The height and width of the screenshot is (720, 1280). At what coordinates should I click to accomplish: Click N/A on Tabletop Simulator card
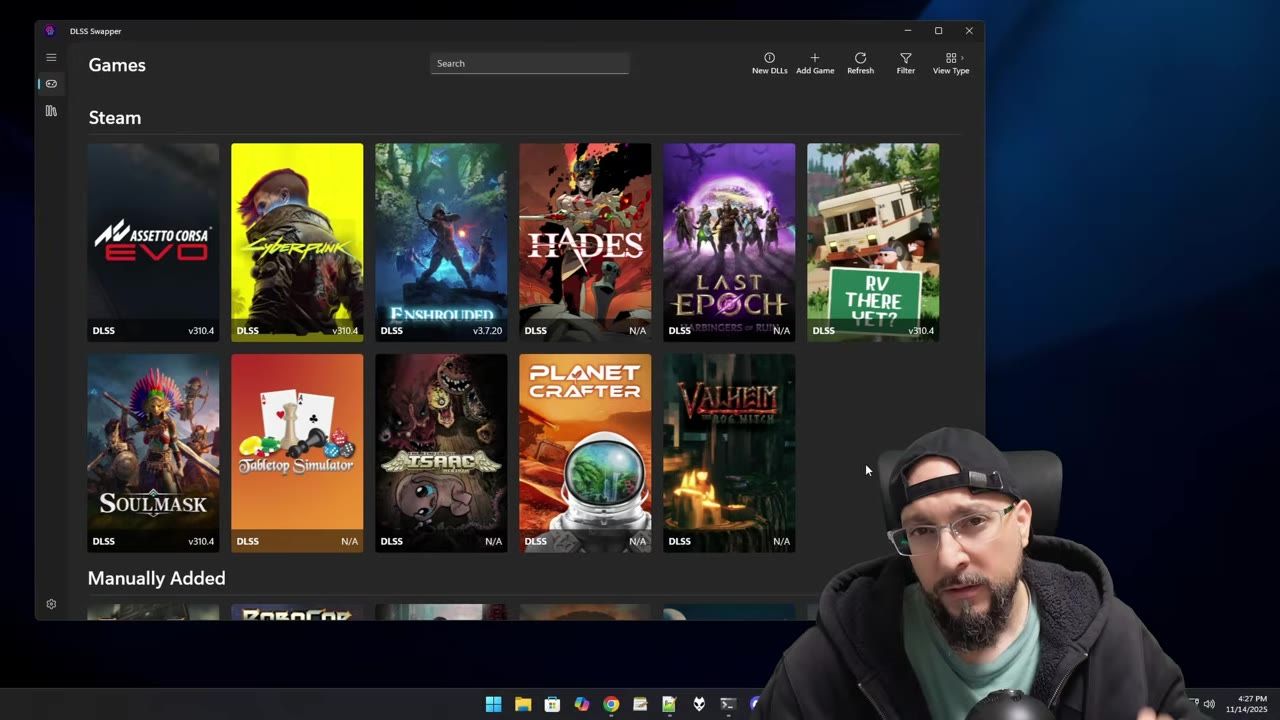349,542
